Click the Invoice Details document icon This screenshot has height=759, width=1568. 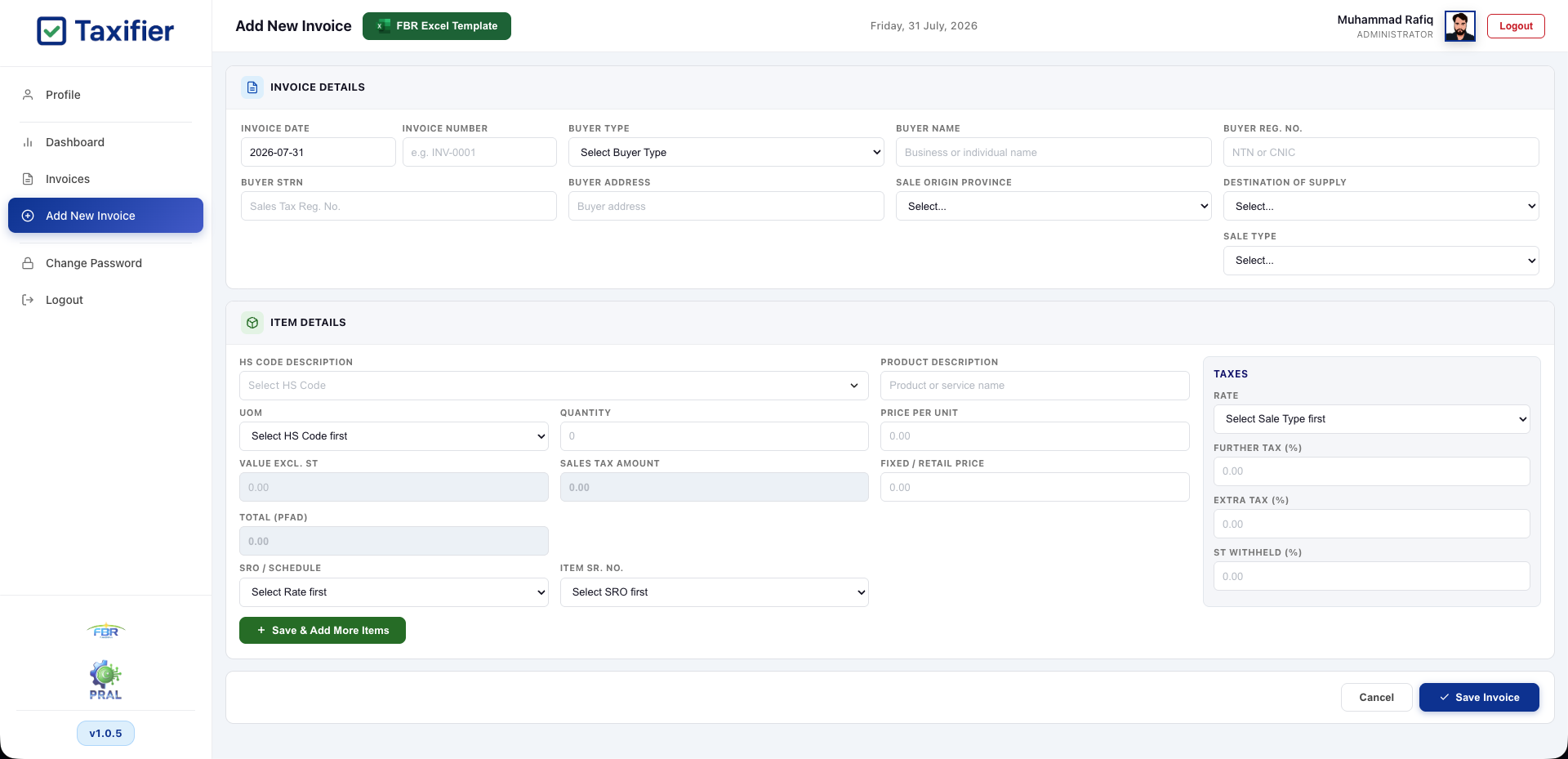coord(252,87)
